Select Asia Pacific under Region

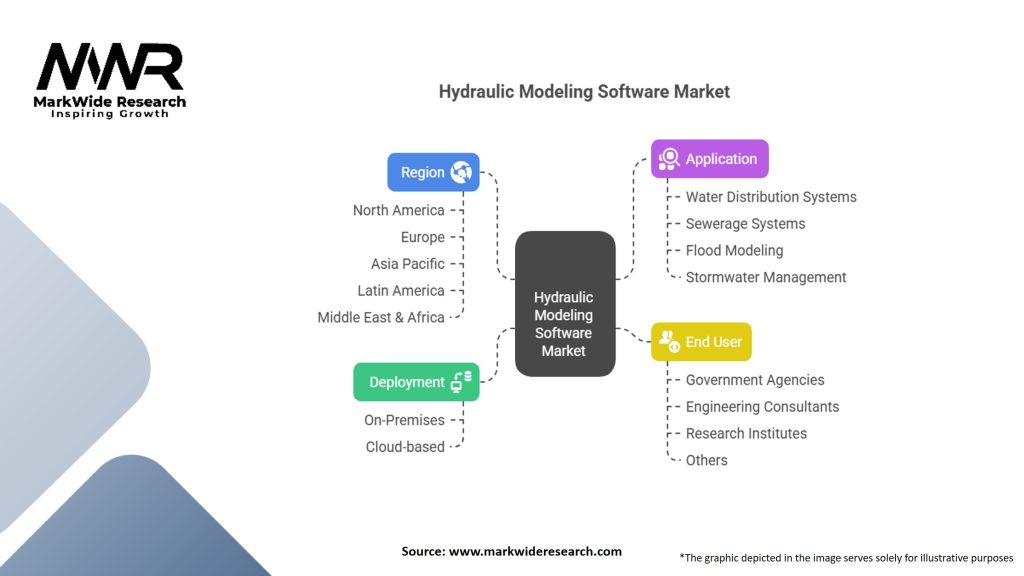(408, 264)
